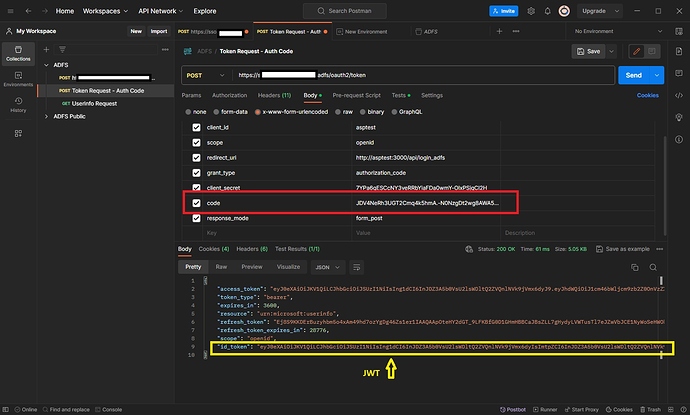Save the request
Viewport: 690px width, 415px height.
click(588, 51)
